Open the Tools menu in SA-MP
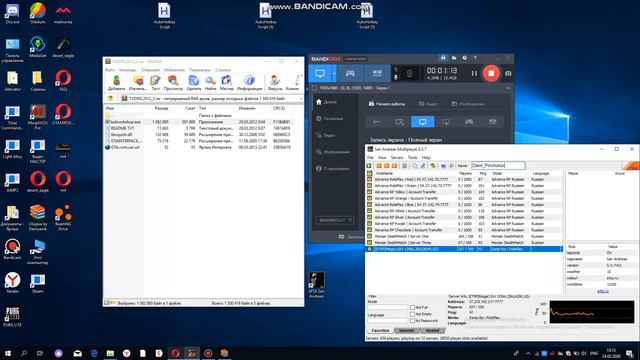The height and width of the screenshot is (360, 640). (x=413, y=157)
